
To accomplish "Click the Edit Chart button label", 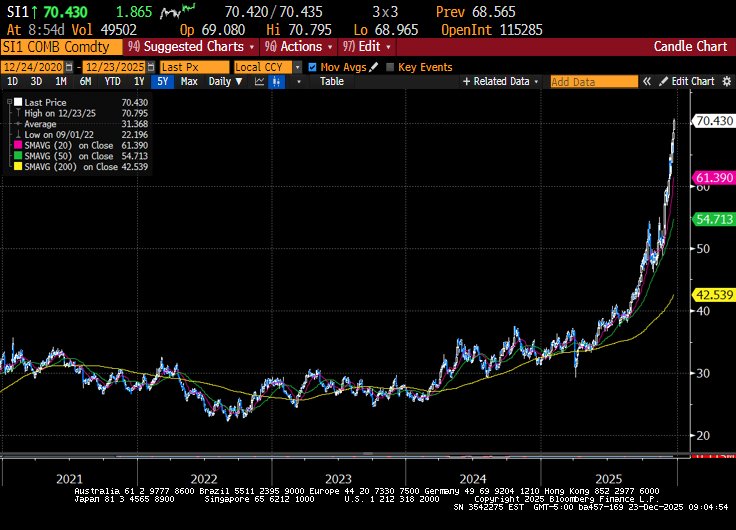I will (693, 82).
